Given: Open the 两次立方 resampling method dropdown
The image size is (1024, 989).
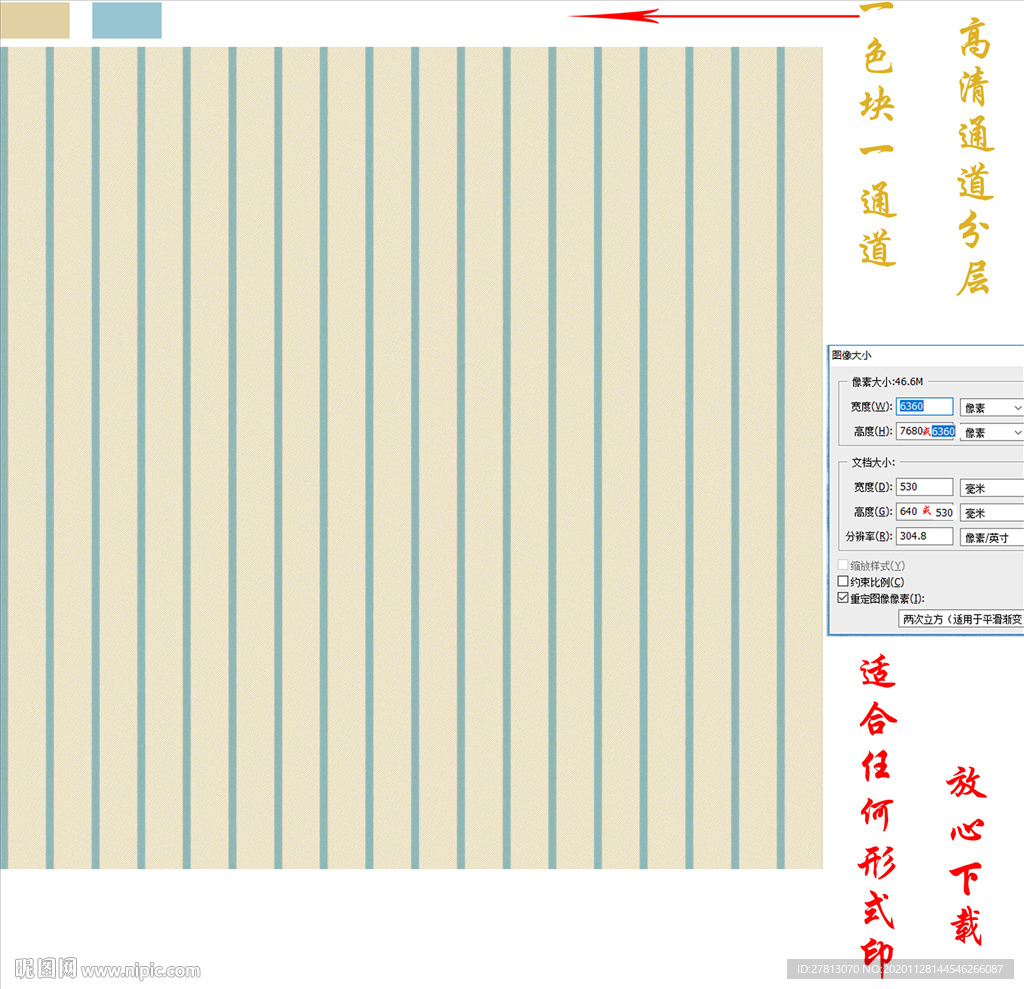Looking at the screenshot, I should point(961,619).
